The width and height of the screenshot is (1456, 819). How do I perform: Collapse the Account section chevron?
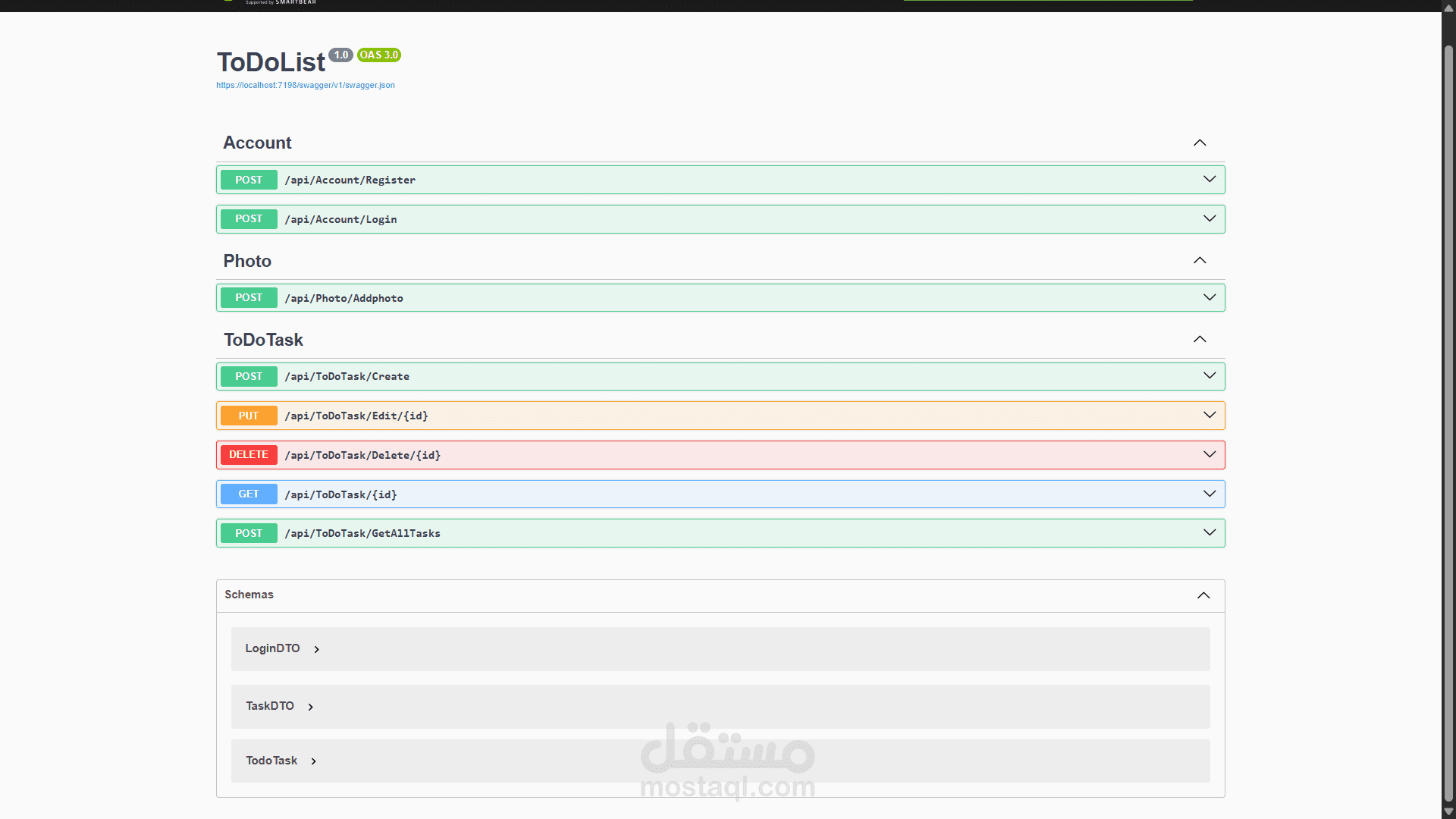tap(1200, 143)
